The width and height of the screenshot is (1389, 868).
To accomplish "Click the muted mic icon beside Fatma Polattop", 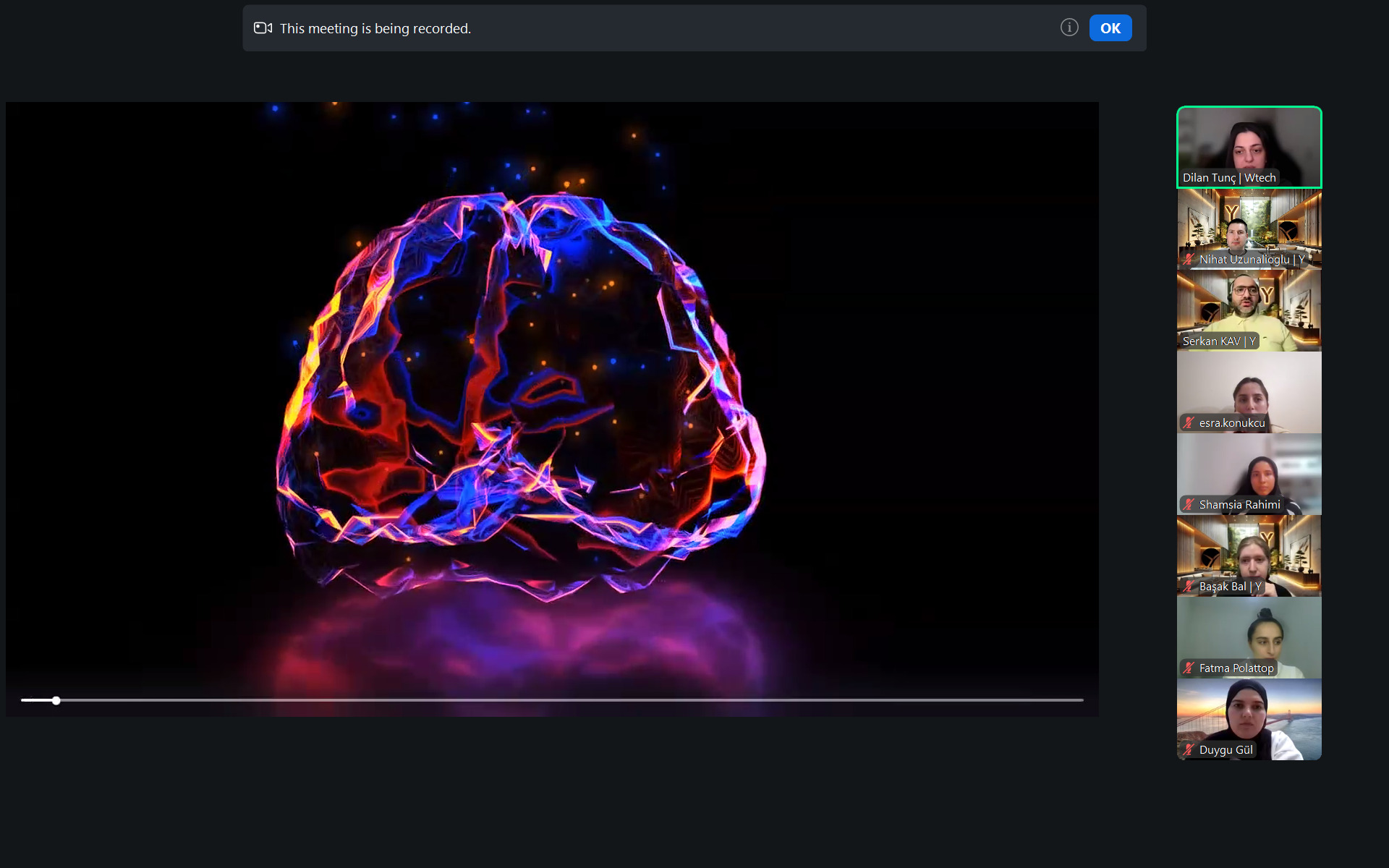I will [x=1189, y=668].
